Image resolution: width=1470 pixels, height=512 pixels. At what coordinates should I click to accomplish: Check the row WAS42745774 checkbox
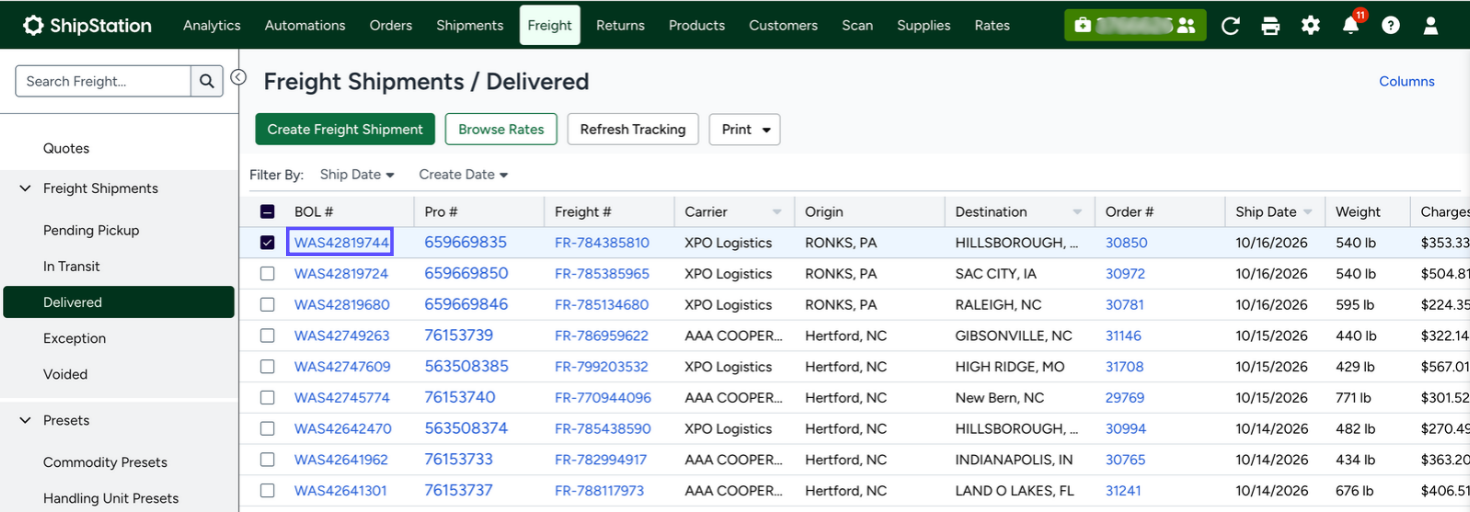click(267, 398)
